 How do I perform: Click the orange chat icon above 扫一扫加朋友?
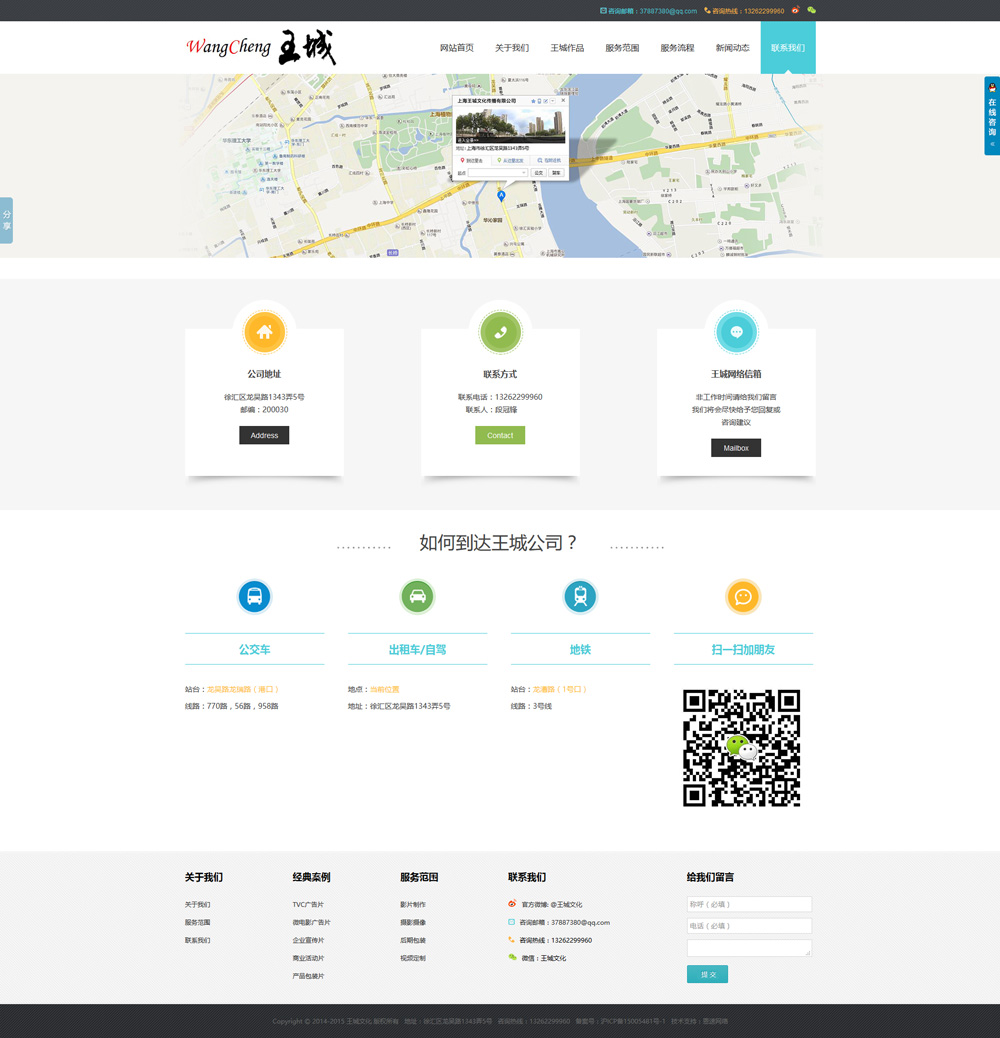click(743, 596)
